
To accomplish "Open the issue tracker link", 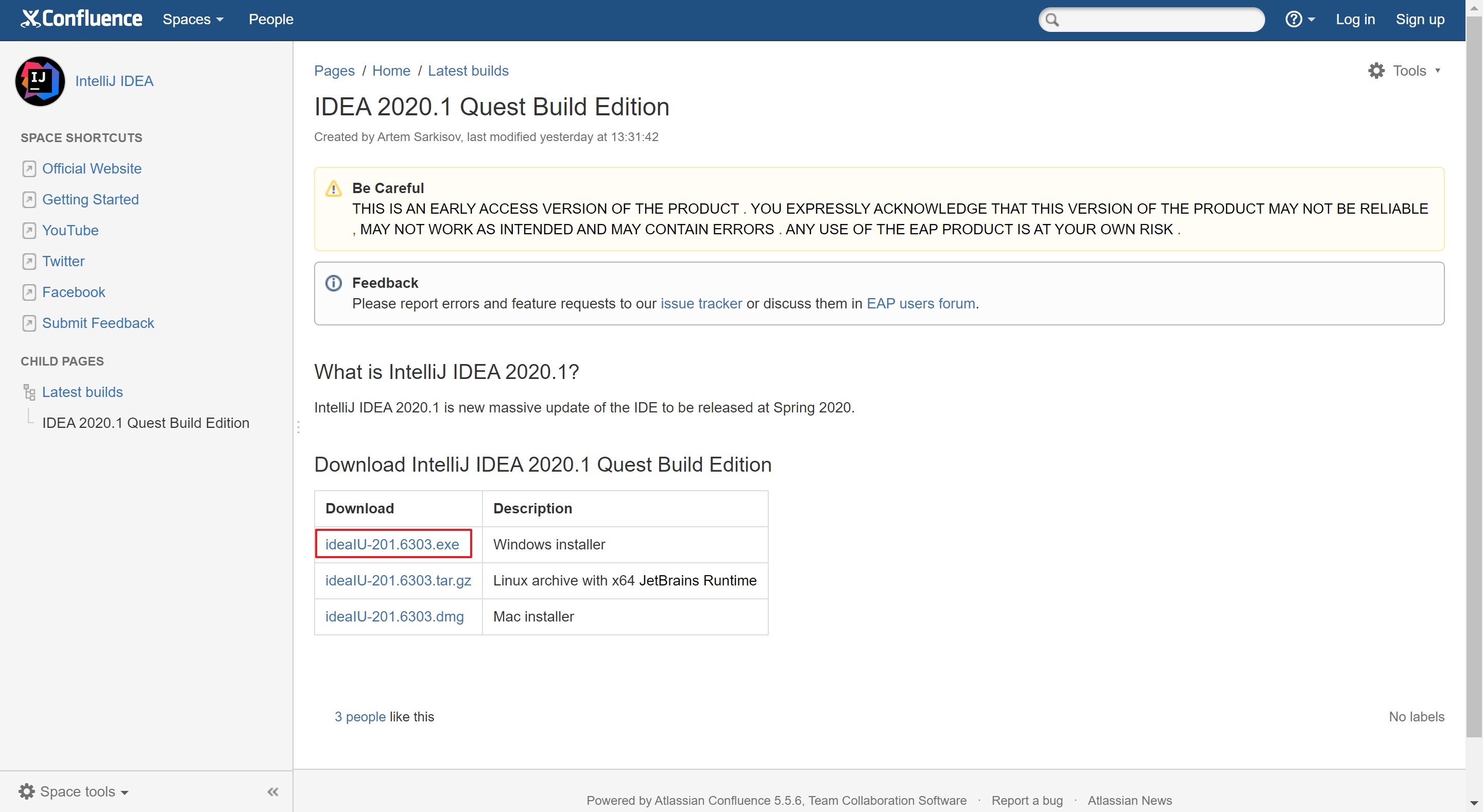I will pyautogui.click(x=701, y=303).
